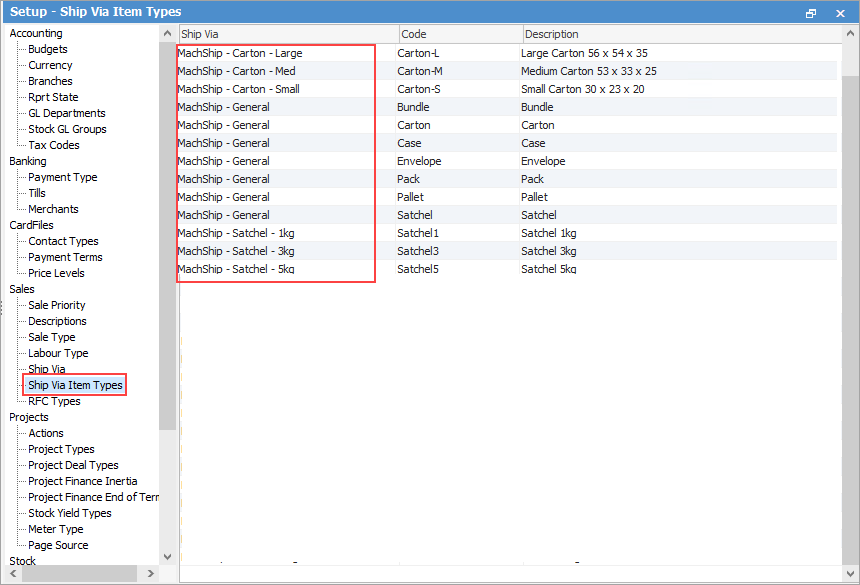Image resolution: width=860 pixels, height=585 pixels.
Task: Click the grid scroll down arrow
Action: click(850, 573)
